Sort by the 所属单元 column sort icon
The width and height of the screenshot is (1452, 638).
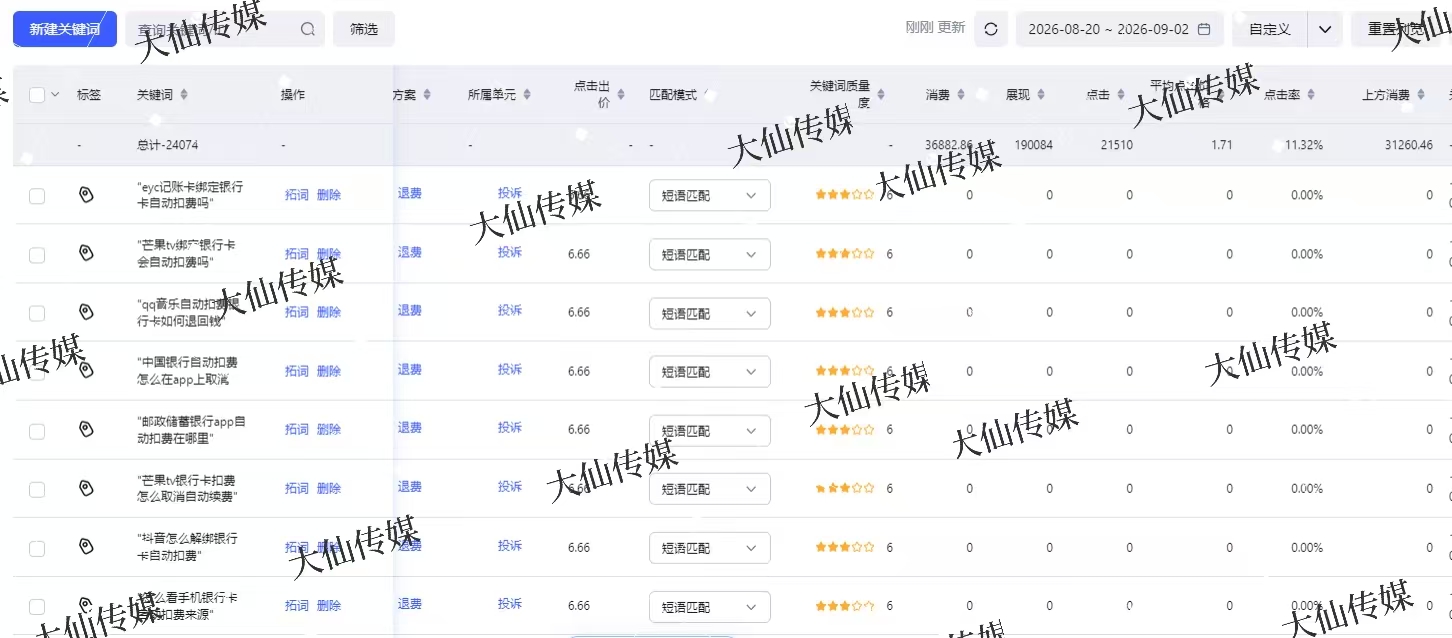click(x=527, y=95)
